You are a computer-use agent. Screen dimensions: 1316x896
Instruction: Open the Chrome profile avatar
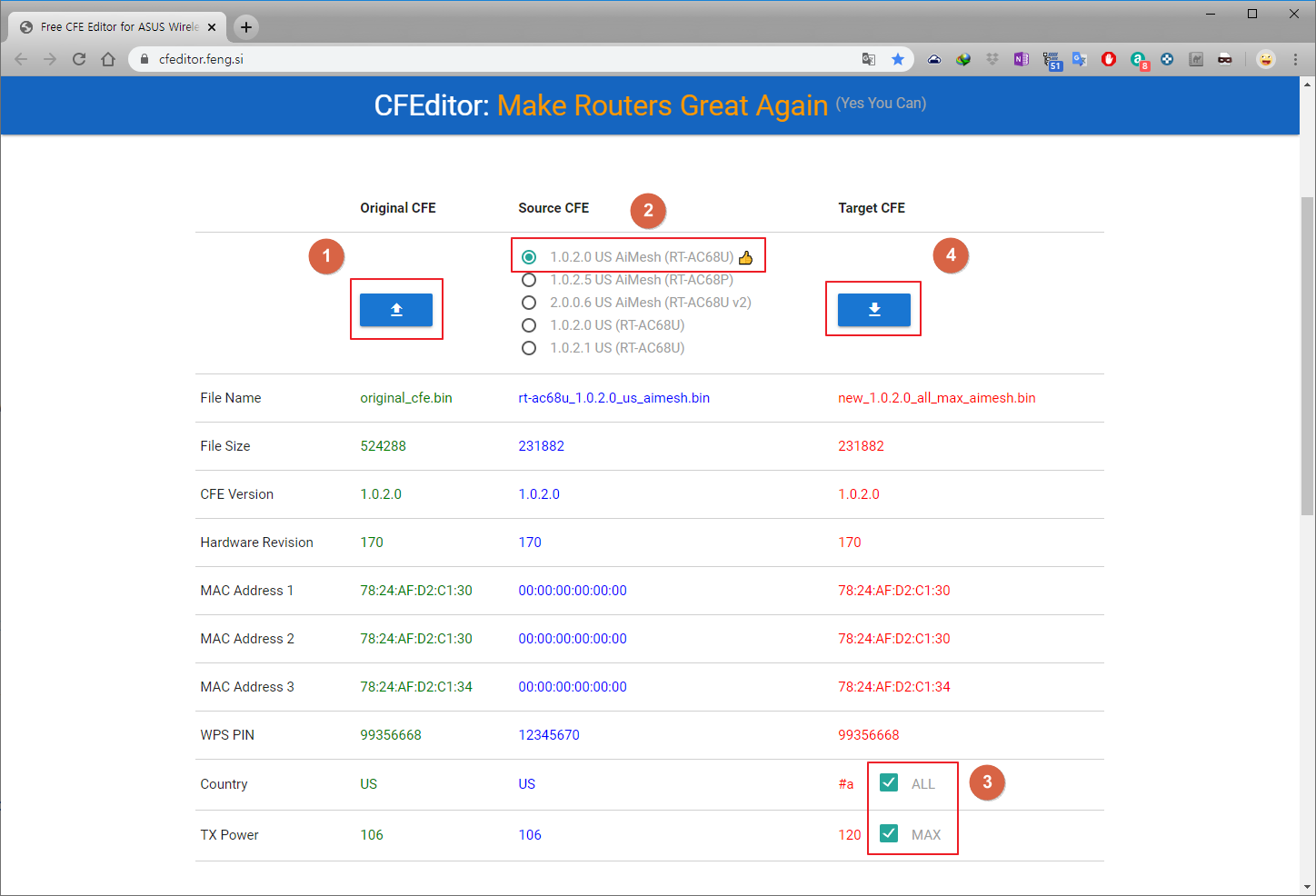1266,59
